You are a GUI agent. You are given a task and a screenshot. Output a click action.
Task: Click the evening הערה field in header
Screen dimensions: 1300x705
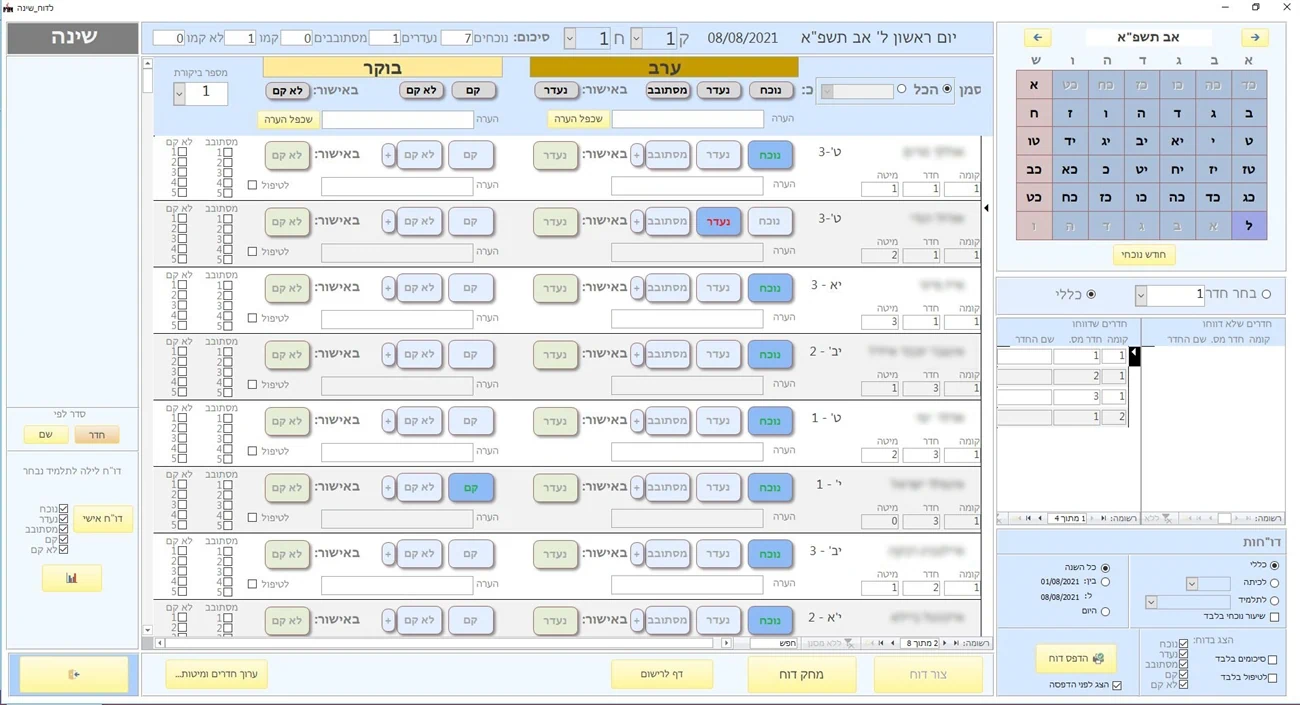687,119
